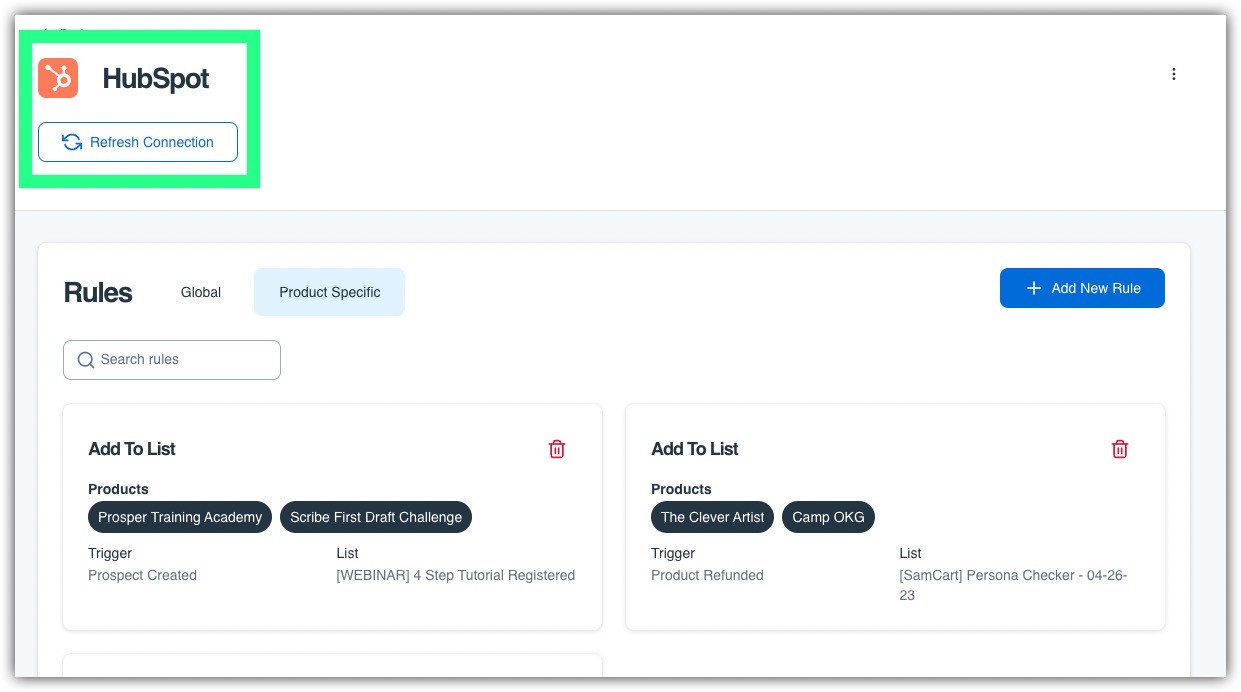Click the [SamCart] Persona Checker list value
This screenshot has width=1241, height=692.
click(x=1013, y=585)
